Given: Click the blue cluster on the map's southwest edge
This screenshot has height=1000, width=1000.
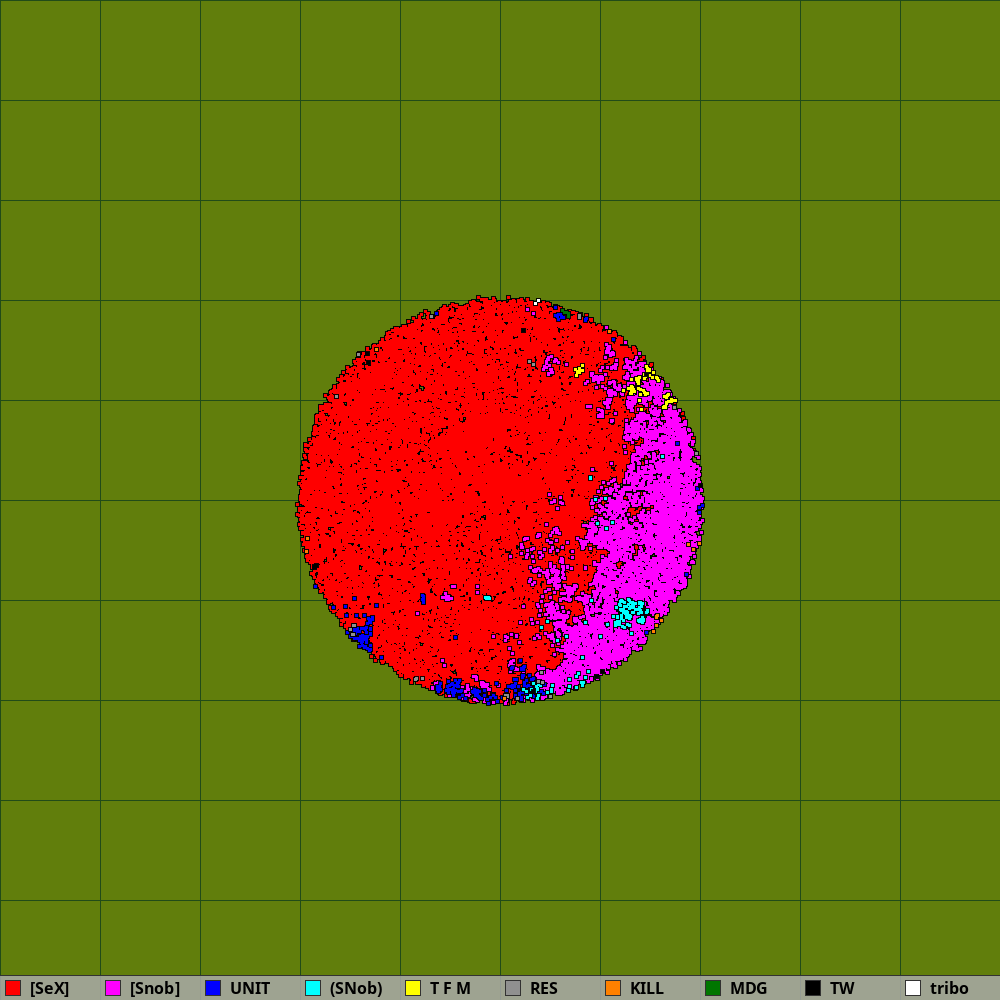Looking at the screenshot, I should tap(362, 633).
